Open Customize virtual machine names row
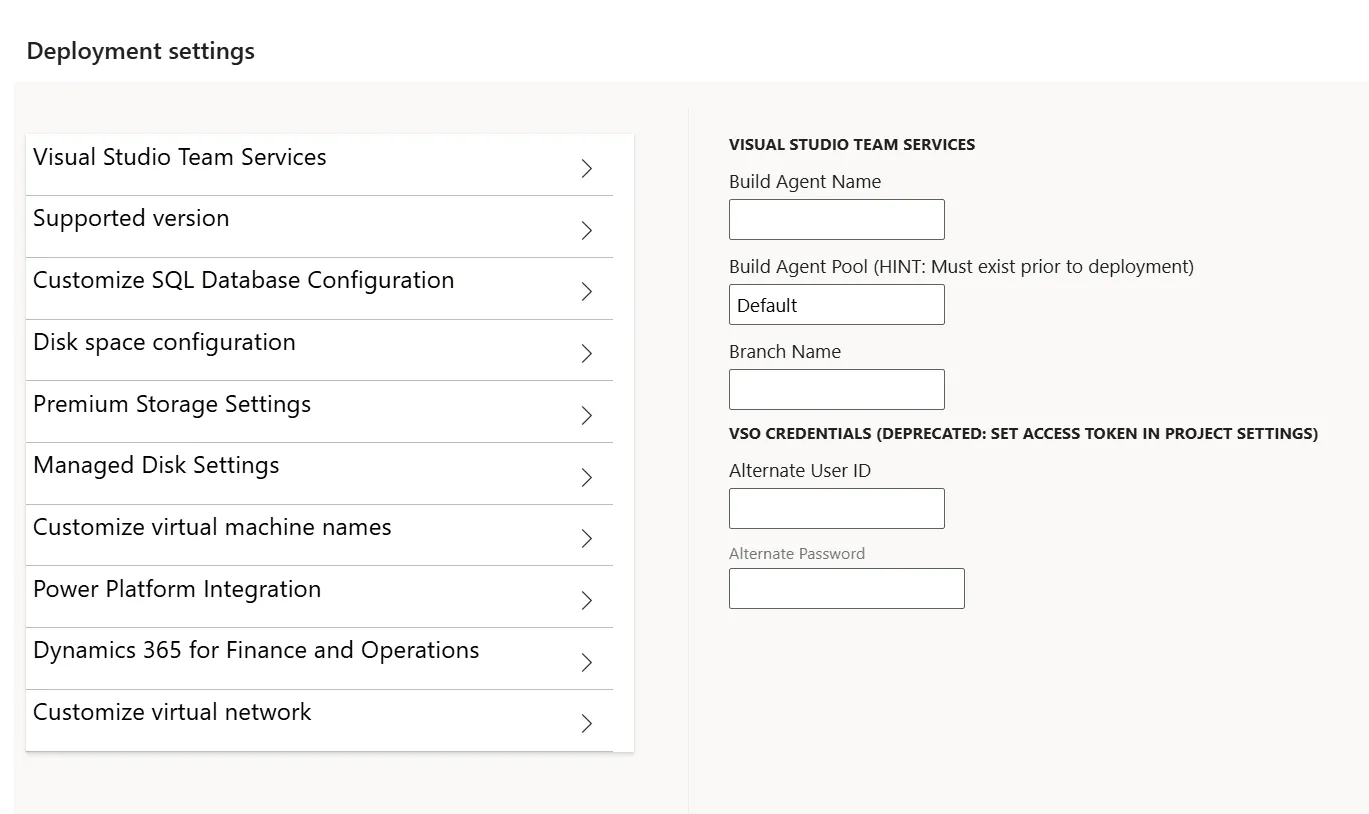The height and width of the screenshot is (814, 1369). [319, 535]
